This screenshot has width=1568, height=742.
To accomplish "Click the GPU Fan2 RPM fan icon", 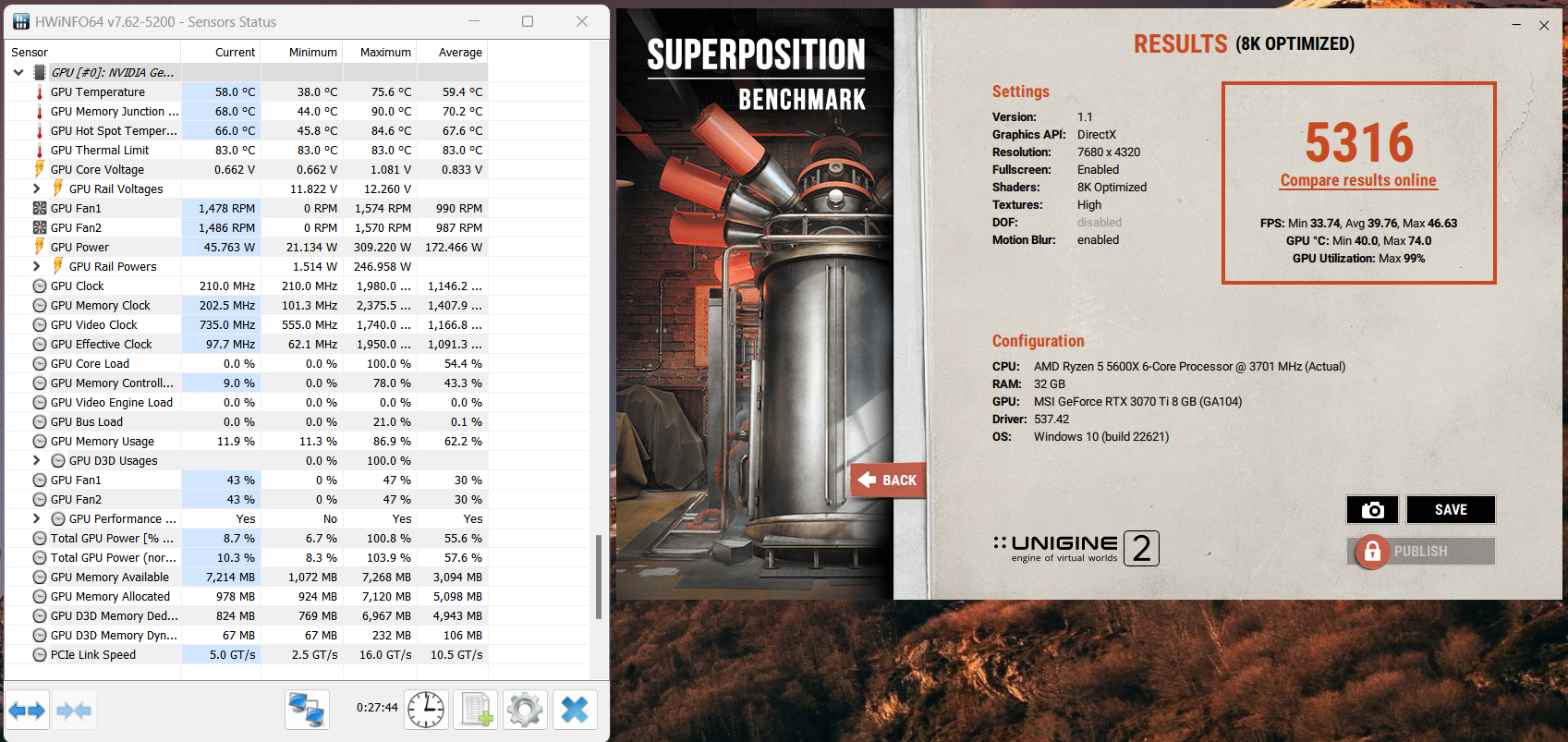I will click(x=39, y=227).
